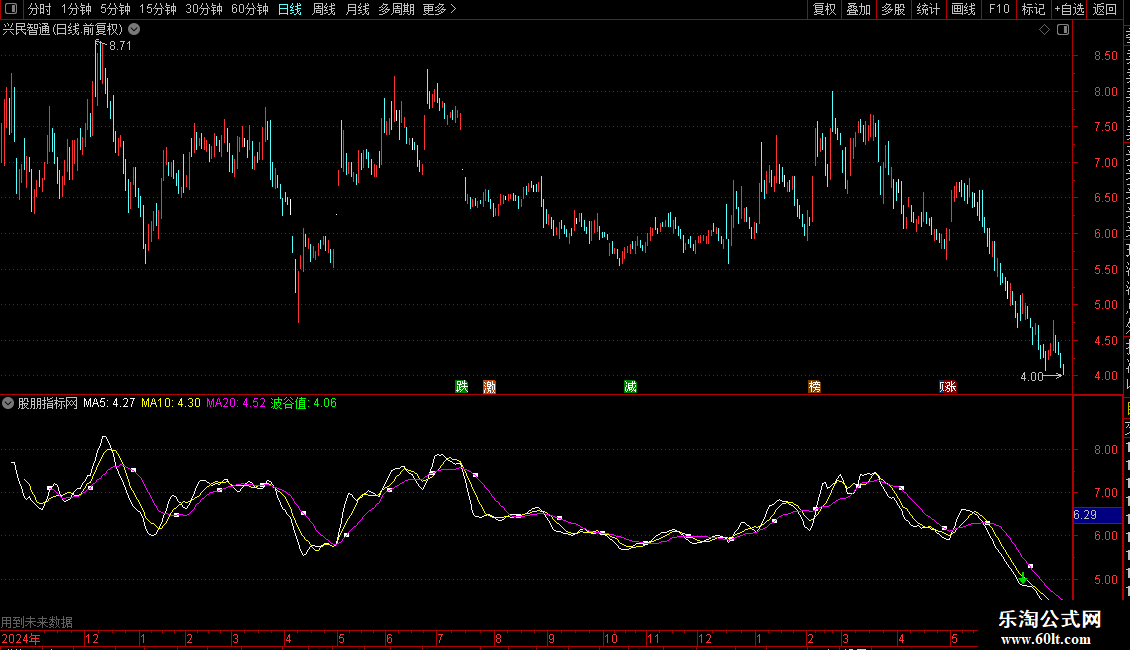Click the 7.00 label on indicator axis
Image resolution: width=1130 pixels, height=650 pixels.
pos(1105,493)
